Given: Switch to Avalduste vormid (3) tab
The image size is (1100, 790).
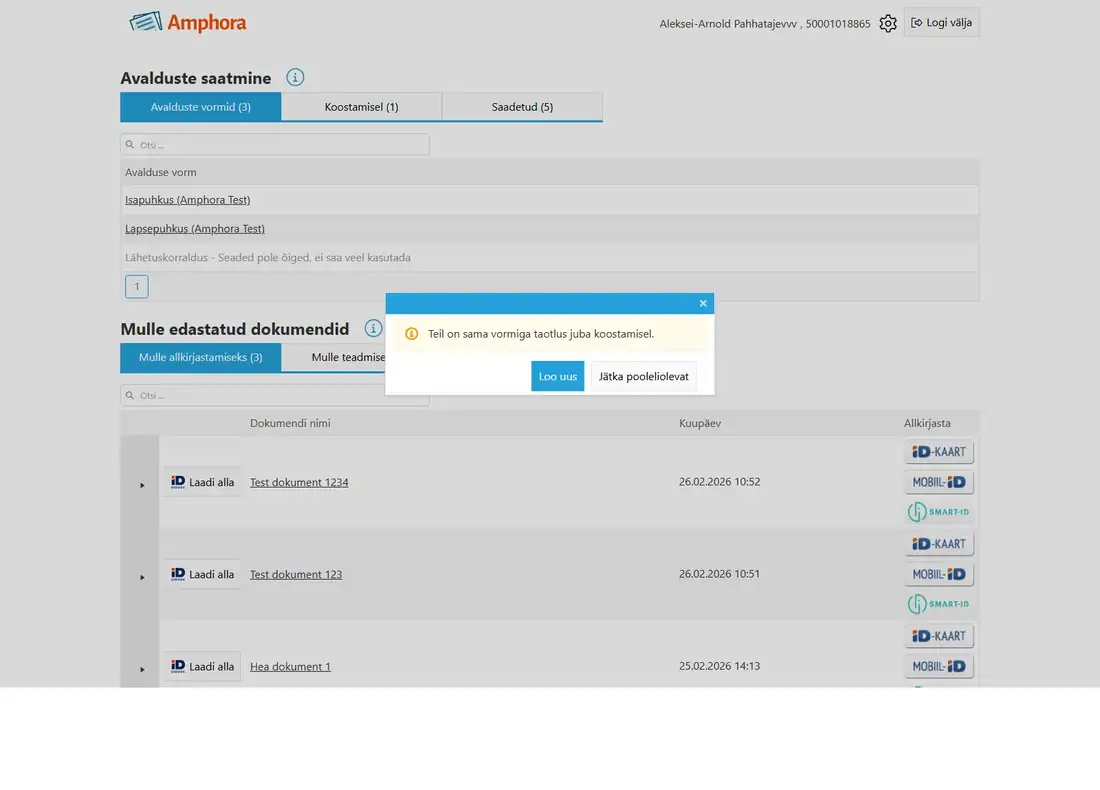Looking at the screenshot, I should click(x=201, y=107).
